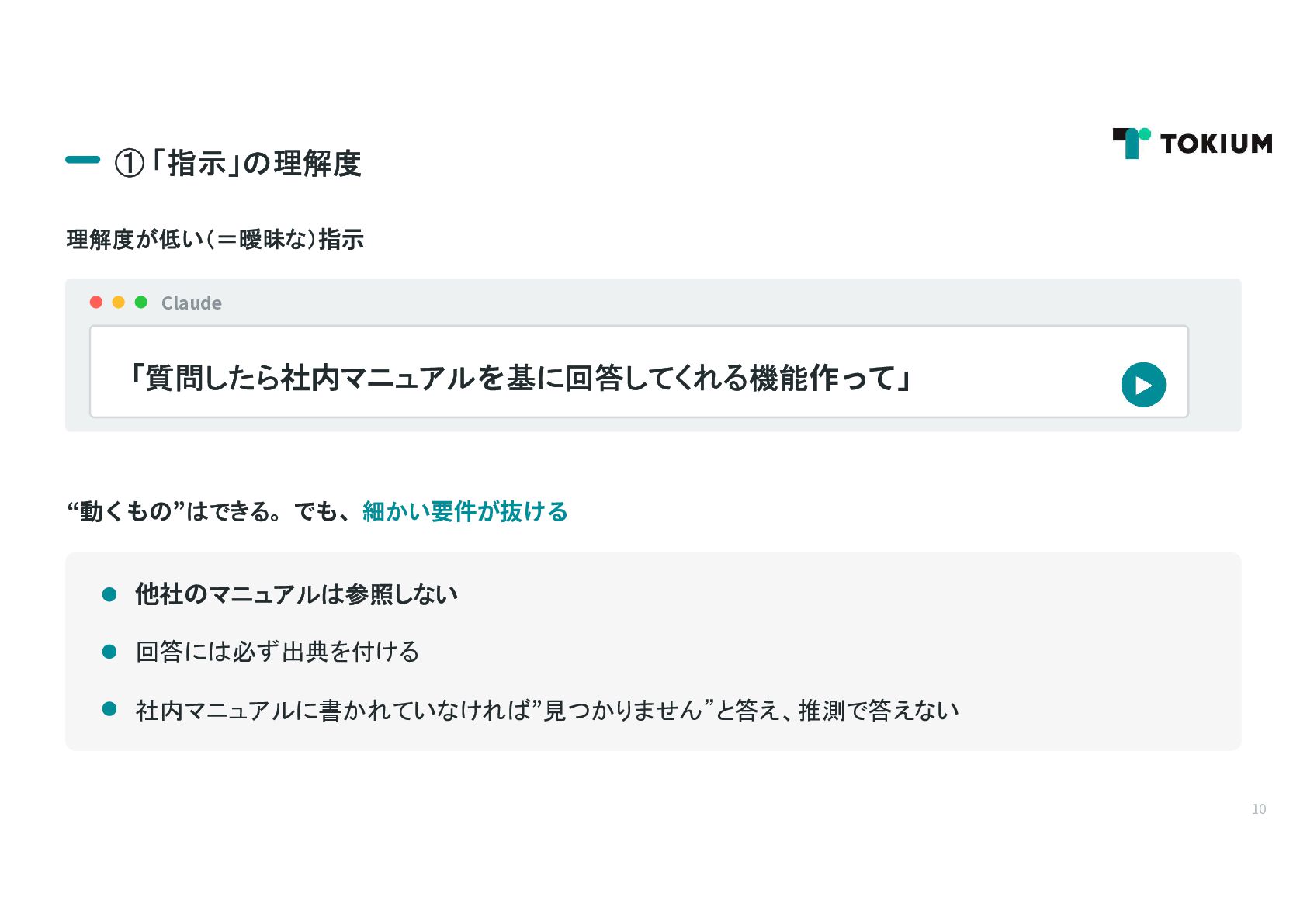Click the prompt input box text
This screenshot has height=924, width=1307.
point(520,378)
